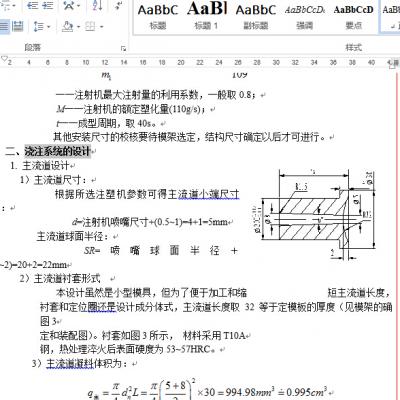Click the Increase Indent icon
Viewport: 400px width, 400px height.
pos(48,5)
